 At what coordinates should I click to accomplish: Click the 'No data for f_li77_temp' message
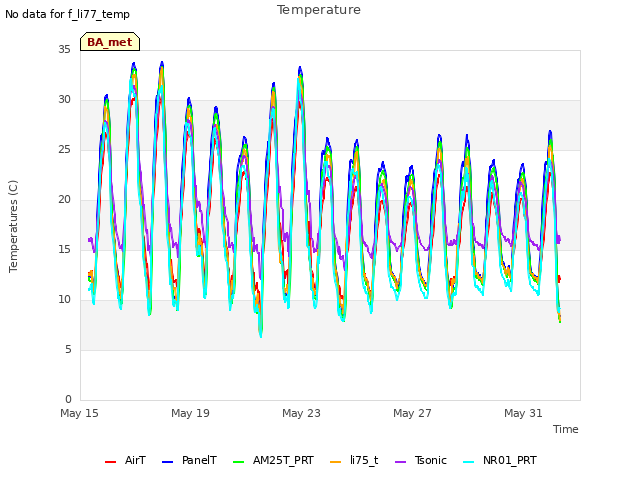click(x=67, y=14)
